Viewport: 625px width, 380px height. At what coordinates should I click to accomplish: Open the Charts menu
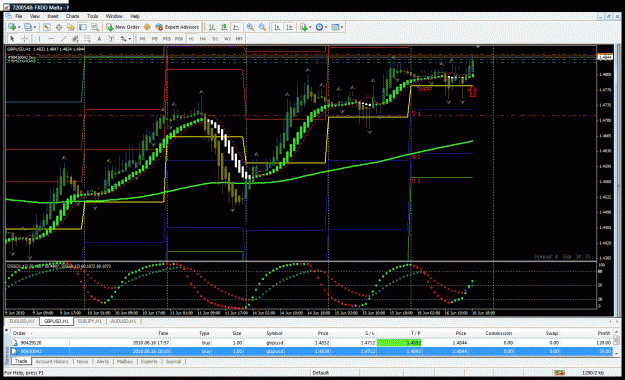tap(73, 16)
